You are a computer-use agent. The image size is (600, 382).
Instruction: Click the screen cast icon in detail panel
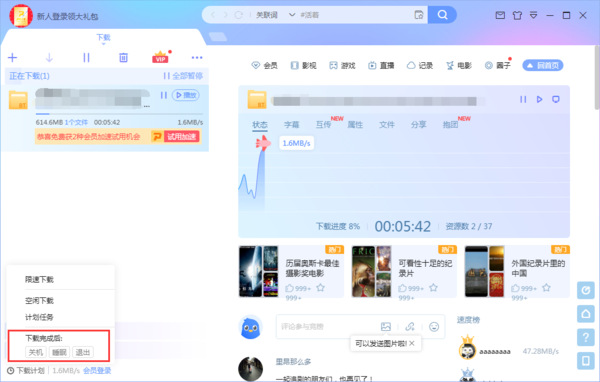tap(556, 100)
